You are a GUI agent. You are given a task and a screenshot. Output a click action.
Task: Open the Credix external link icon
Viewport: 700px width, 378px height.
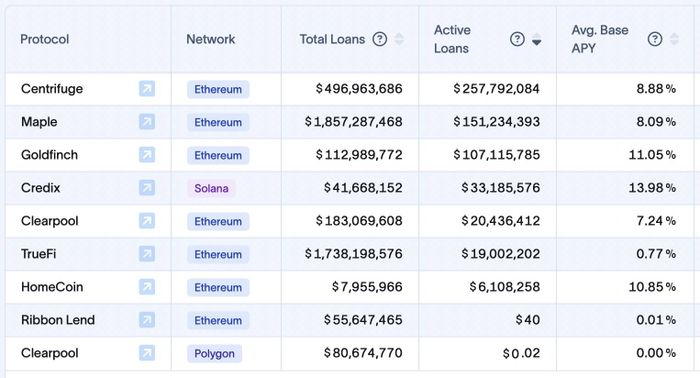point(147,188)
